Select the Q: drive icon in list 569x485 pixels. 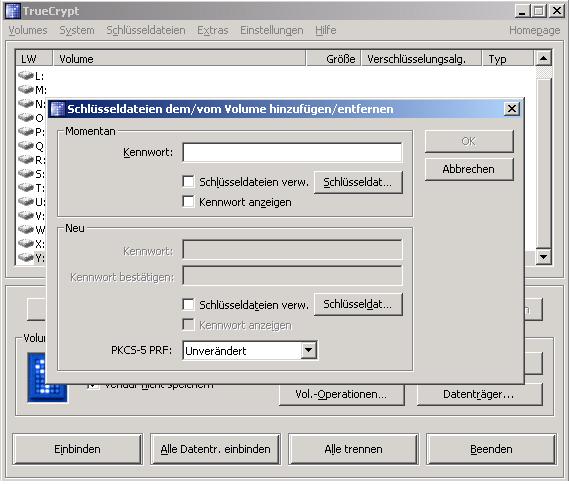click(26, 145)
